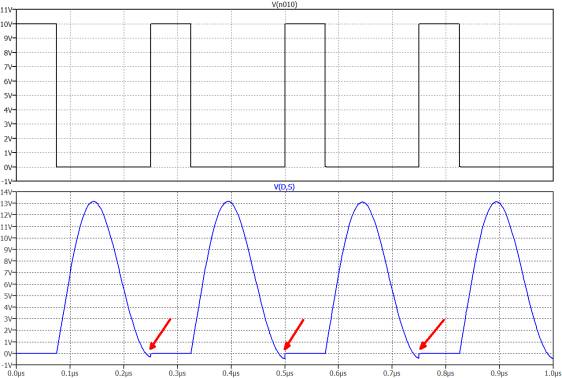
Task: Click the 0.5µs time axis label
Action: [x=285, y=373]
